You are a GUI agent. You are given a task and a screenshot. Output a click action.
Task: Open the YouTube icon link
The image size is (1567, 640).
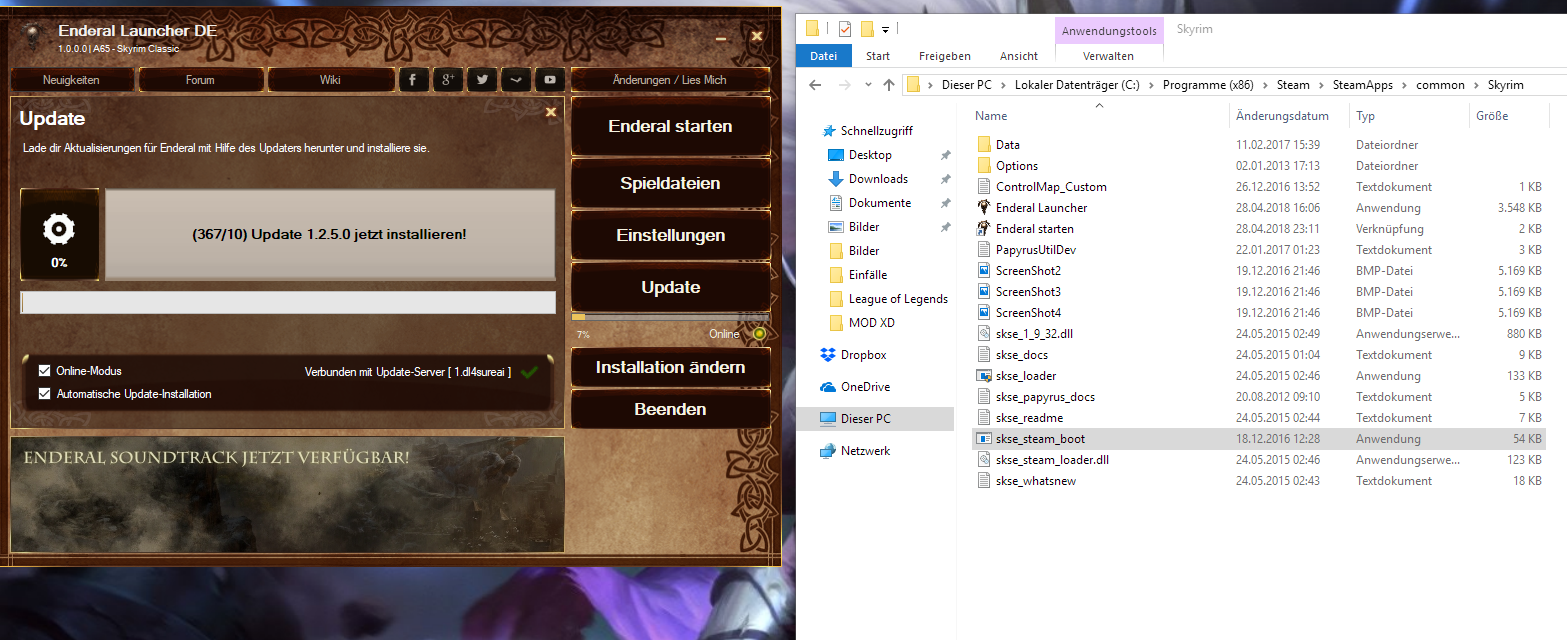550,80
